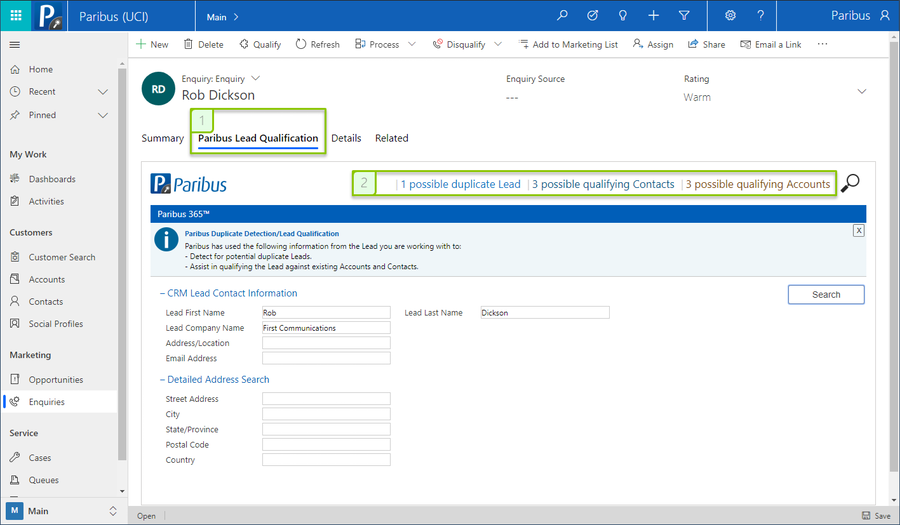Open the app launcher waffle icon
The image size is (900, 525).
pos(16,15)
